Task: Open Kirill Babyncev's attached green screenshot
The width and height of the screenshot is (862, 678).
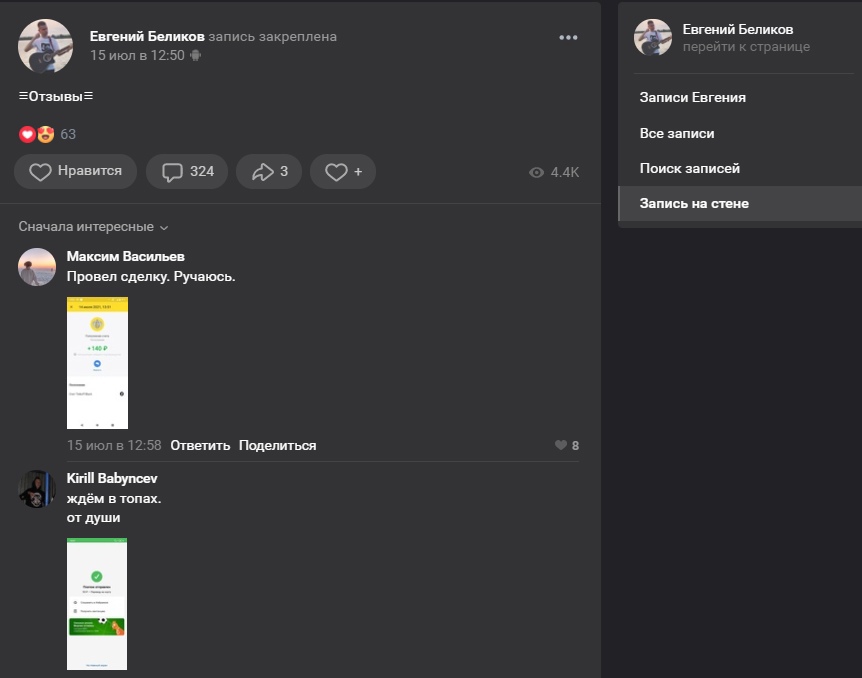Action: [97, 603]
